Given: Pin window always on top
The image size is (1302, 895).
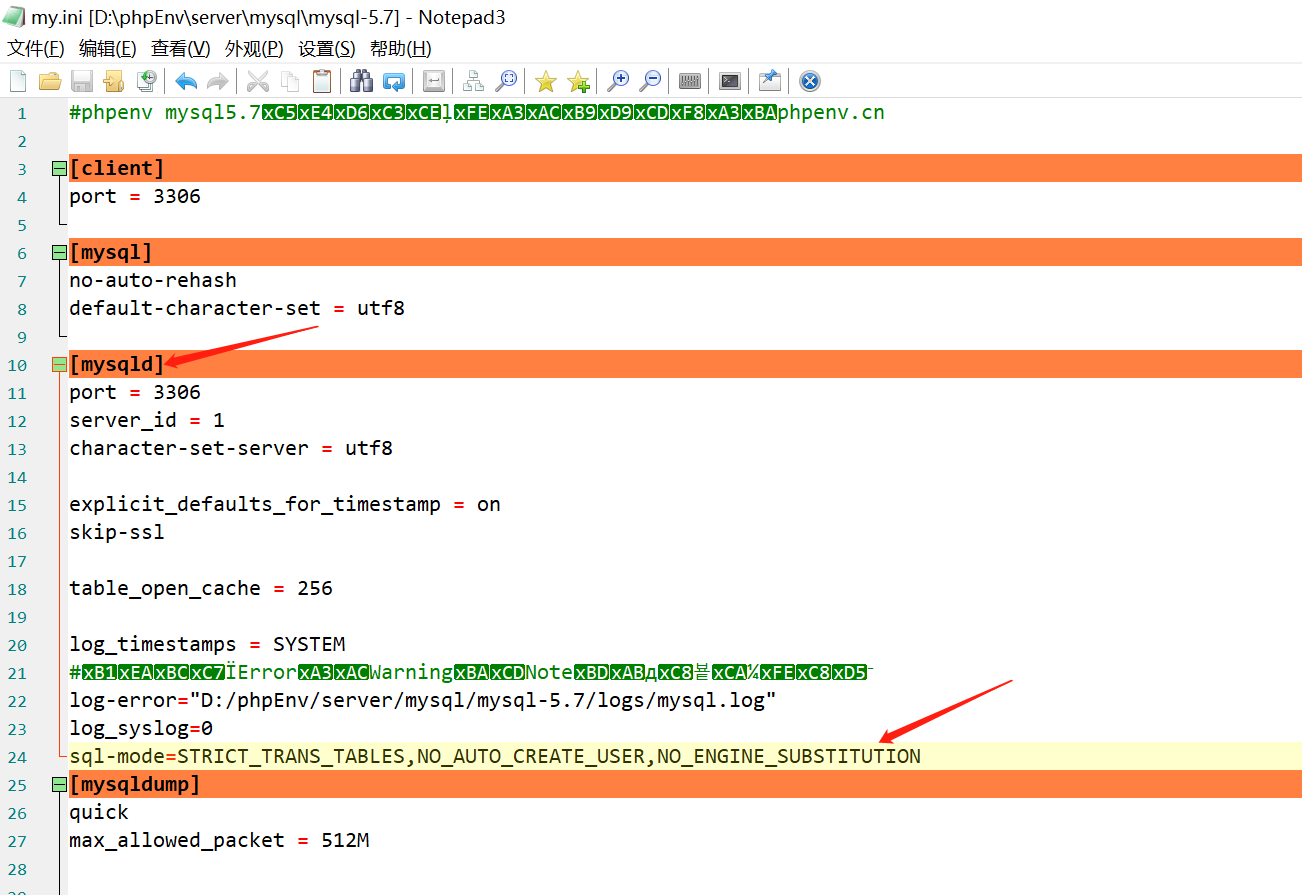Looking at the screenshot, I should (x=769, y=81).
